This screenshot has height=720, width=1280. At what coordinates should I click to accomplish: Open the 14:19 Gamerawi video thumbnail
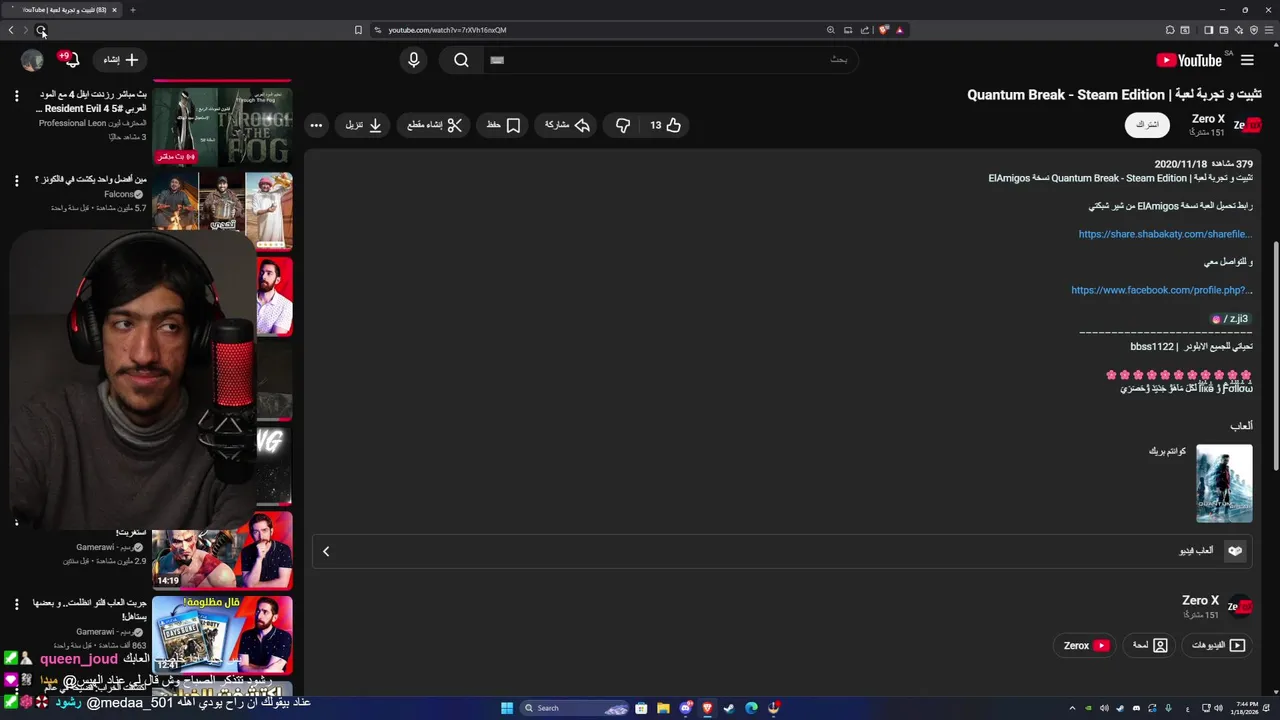[x=222, y=550]
